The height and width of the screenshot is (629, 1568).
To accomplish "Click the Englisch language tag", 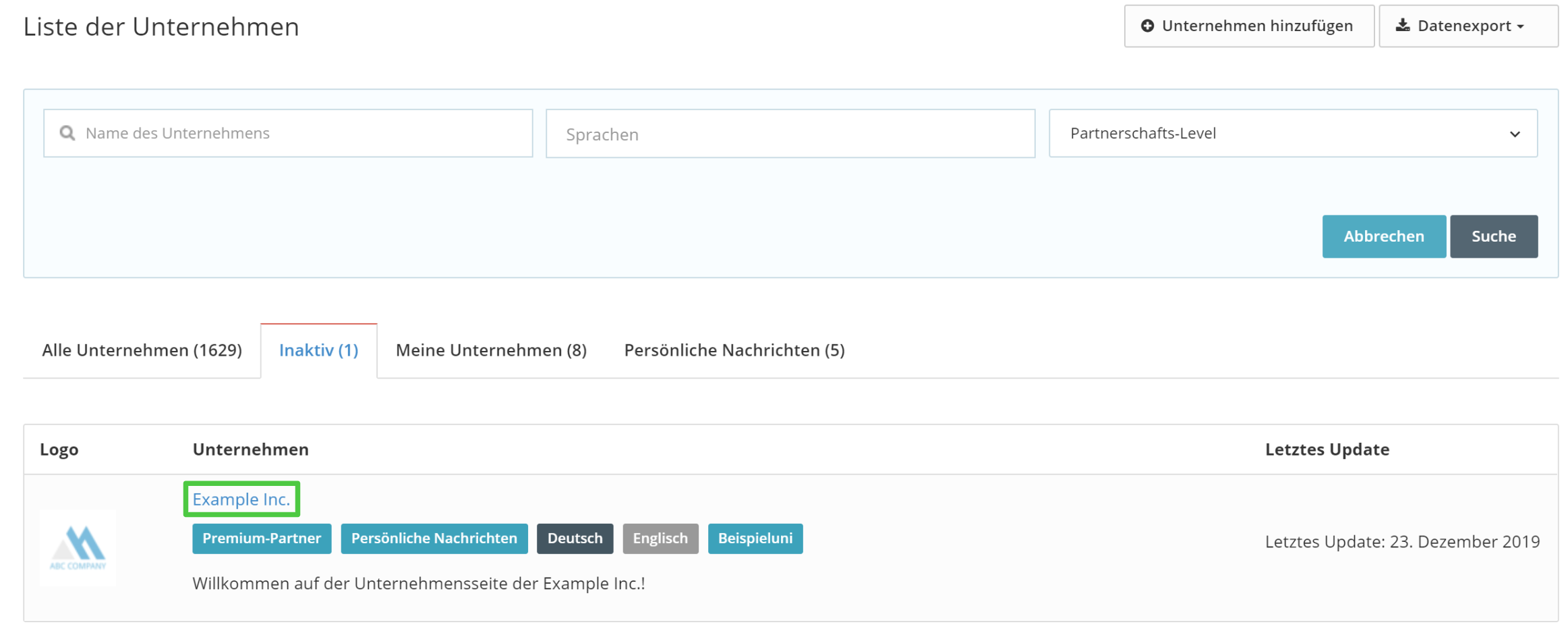I will 660,539.
